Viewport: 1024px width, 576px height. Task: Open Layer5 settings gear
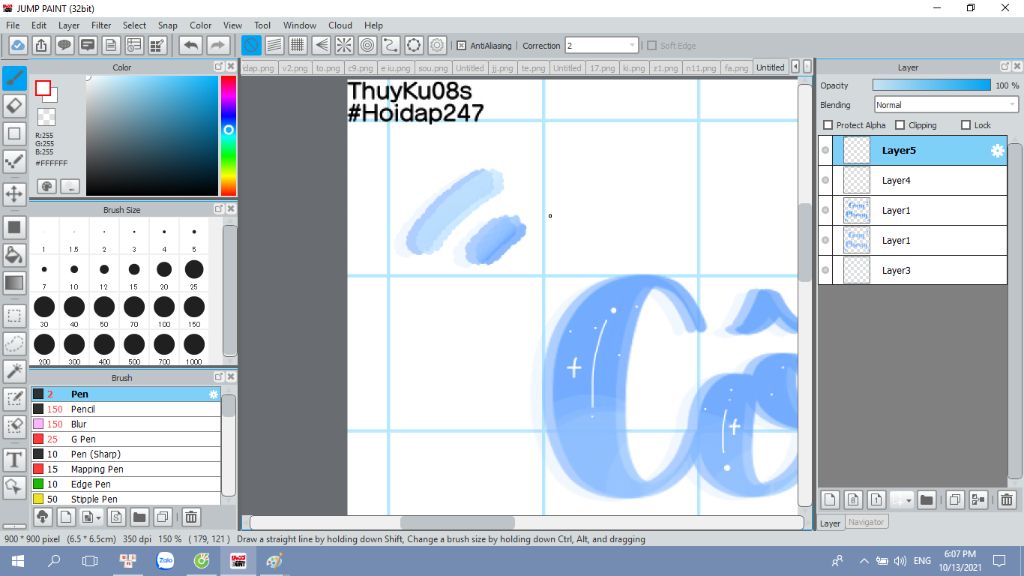(997, 150)
